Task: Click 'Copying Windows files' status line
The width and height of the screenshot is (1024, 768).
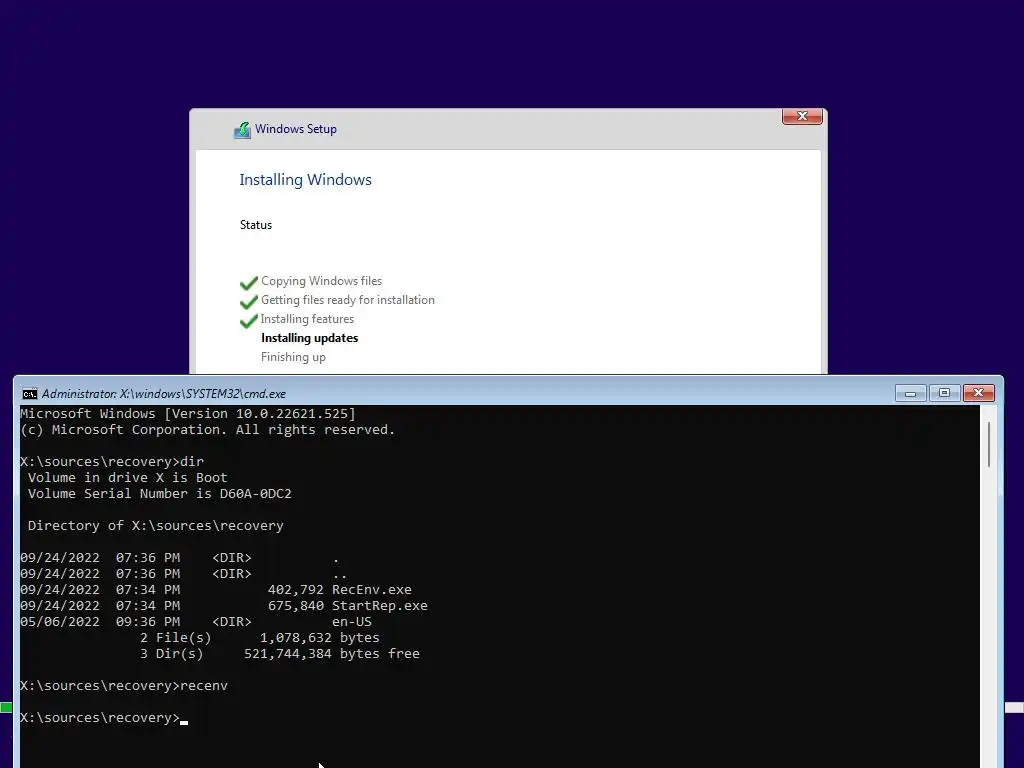Action: click(x=321, y=281)
